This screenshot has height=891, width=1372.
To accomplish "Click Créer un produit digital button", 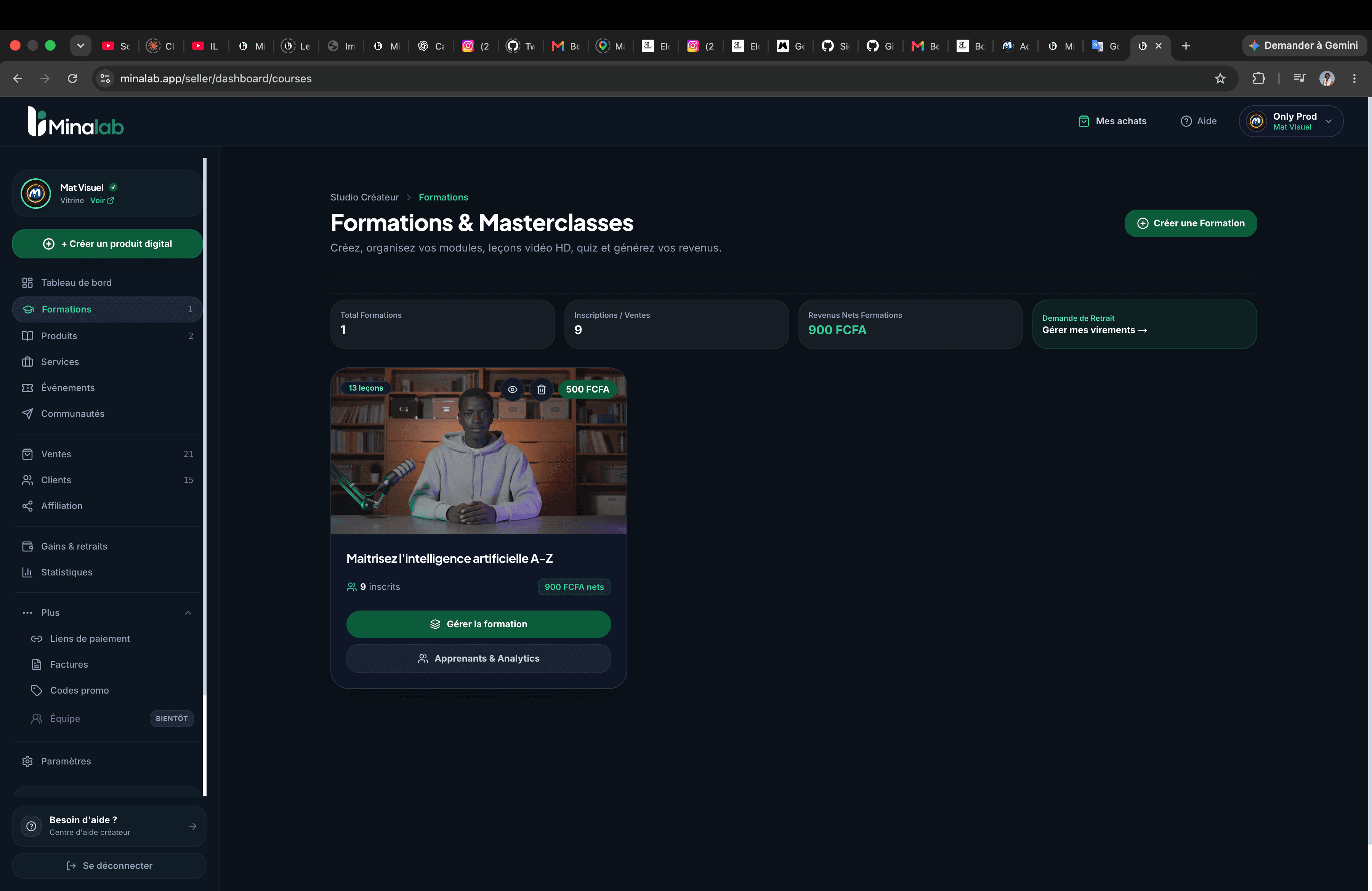I will tap(107, 244).
